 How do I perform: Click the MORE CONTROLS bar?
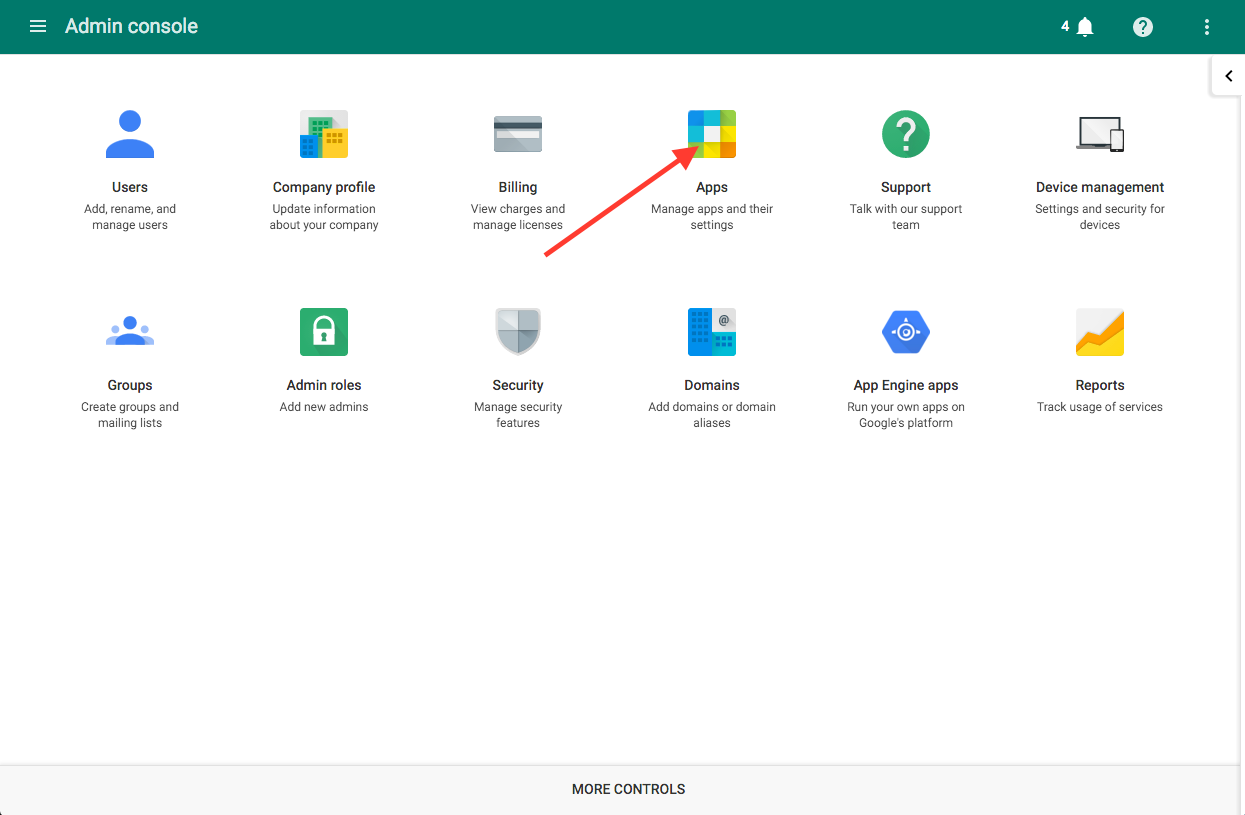click(622, 790)
